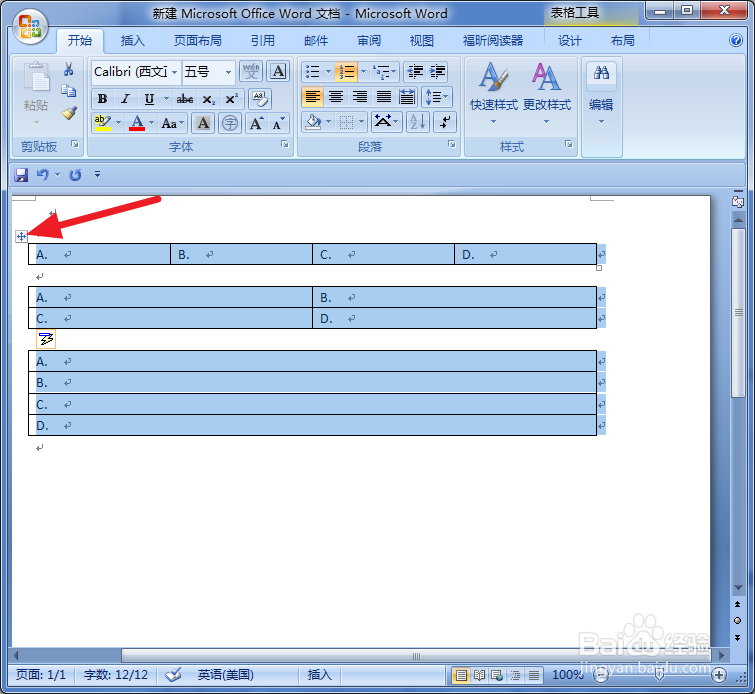Click the 字数: 12/12 word count
755x694 pixels.
pos(116,675)
